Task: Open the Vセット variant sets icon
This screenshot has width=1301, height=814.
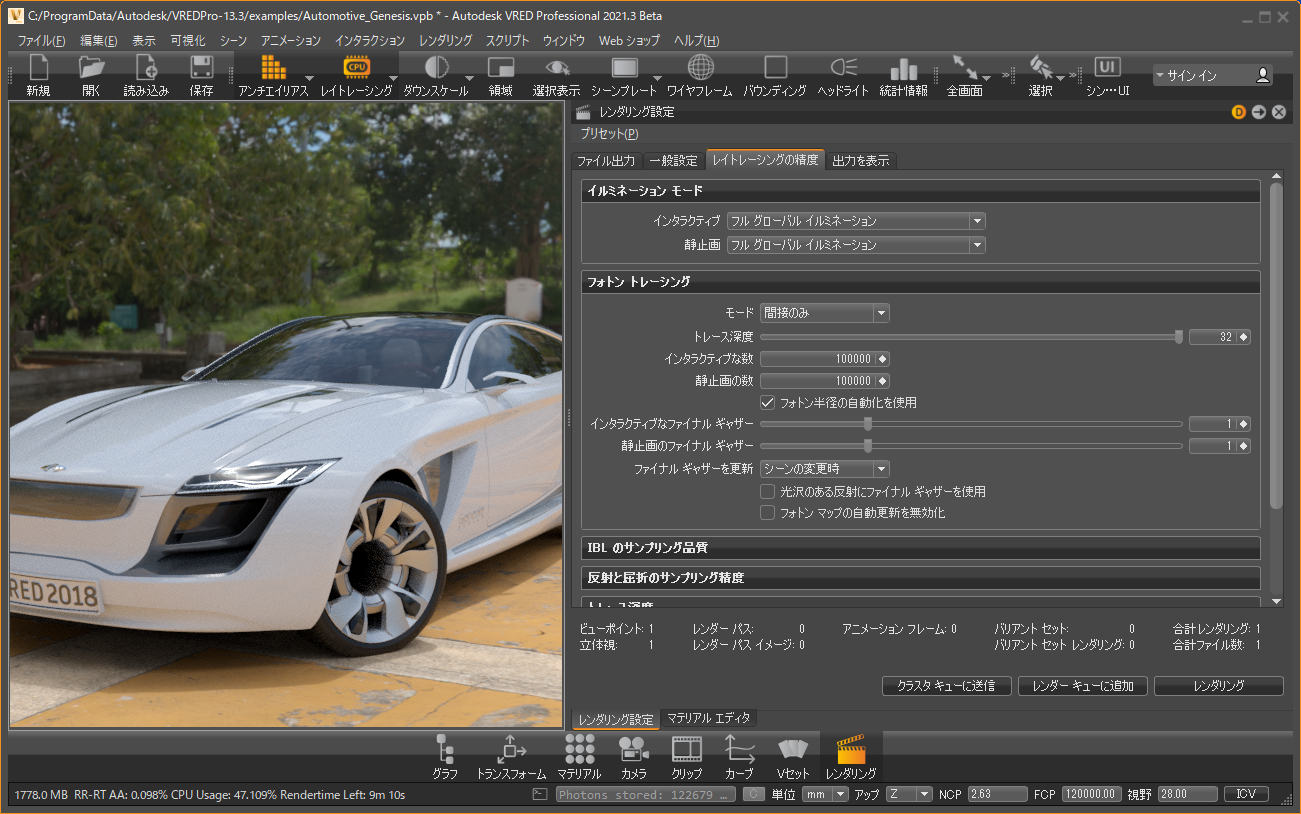Action: click(x=793, y=750)
